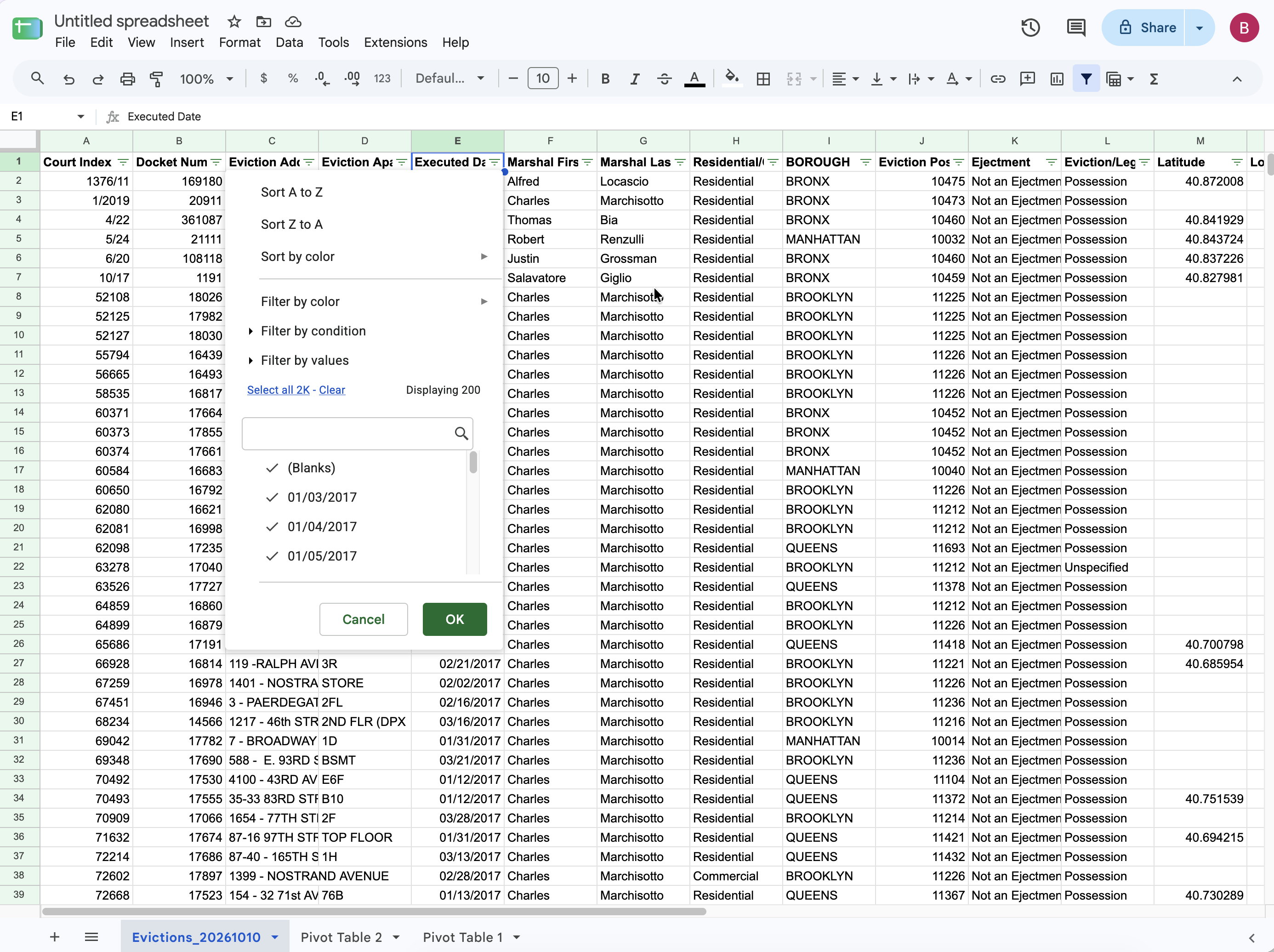The width and height of the screenshot is (1274, 952).
Task: Choose Sort A to Z
Action: tap(291, 193)
